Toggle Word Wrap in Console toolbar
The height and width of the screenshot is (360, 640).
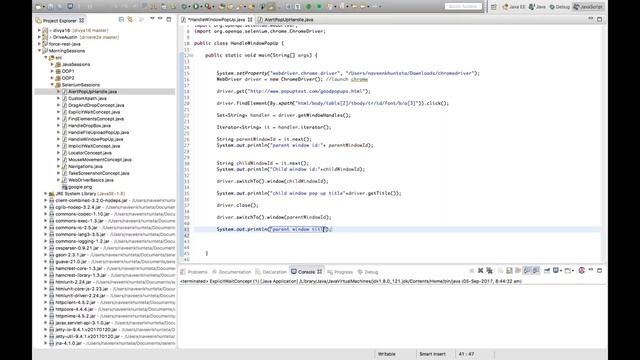518,271
